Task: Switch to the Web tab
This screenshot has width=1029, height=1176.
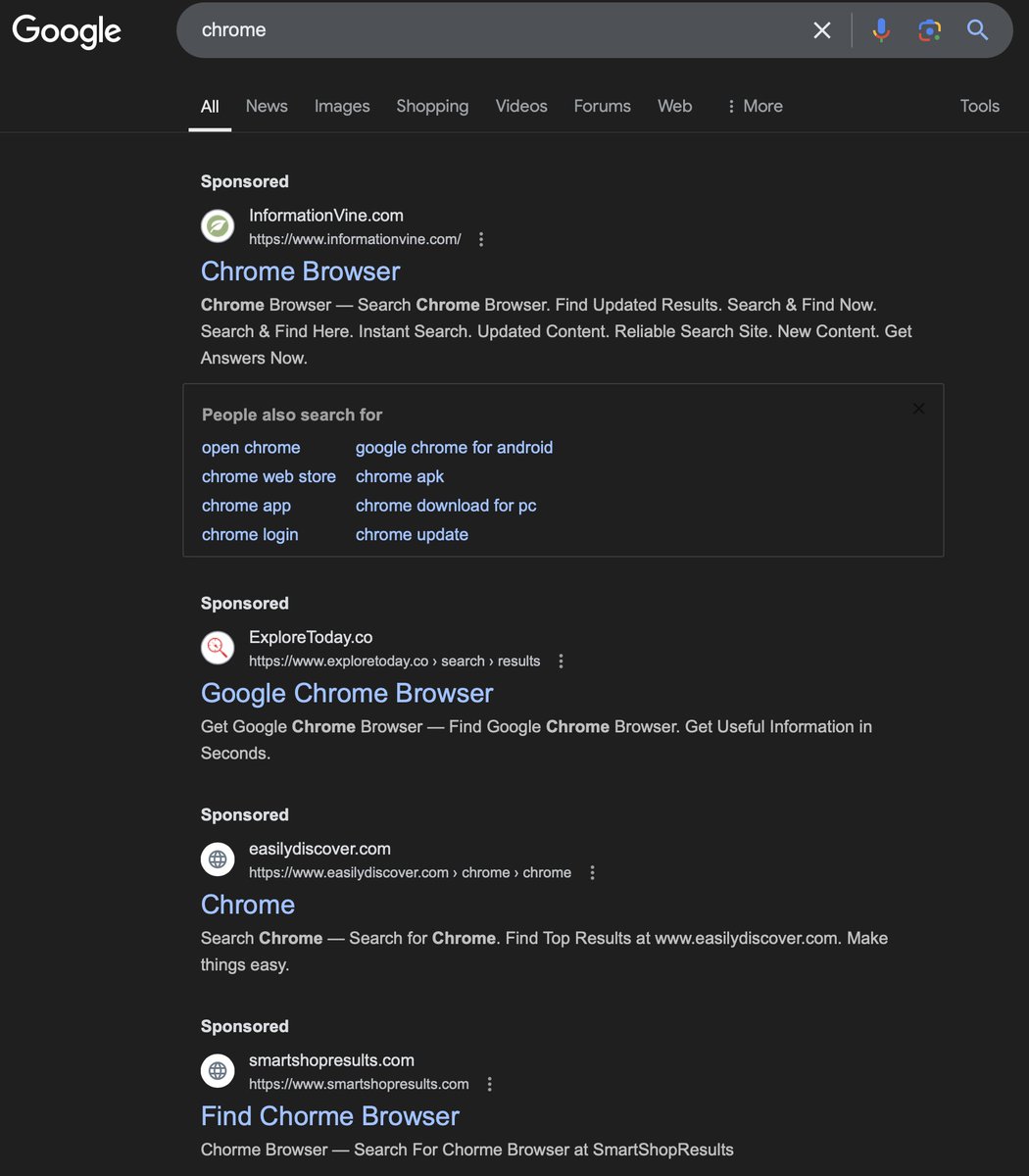Action: pos(674,106)
